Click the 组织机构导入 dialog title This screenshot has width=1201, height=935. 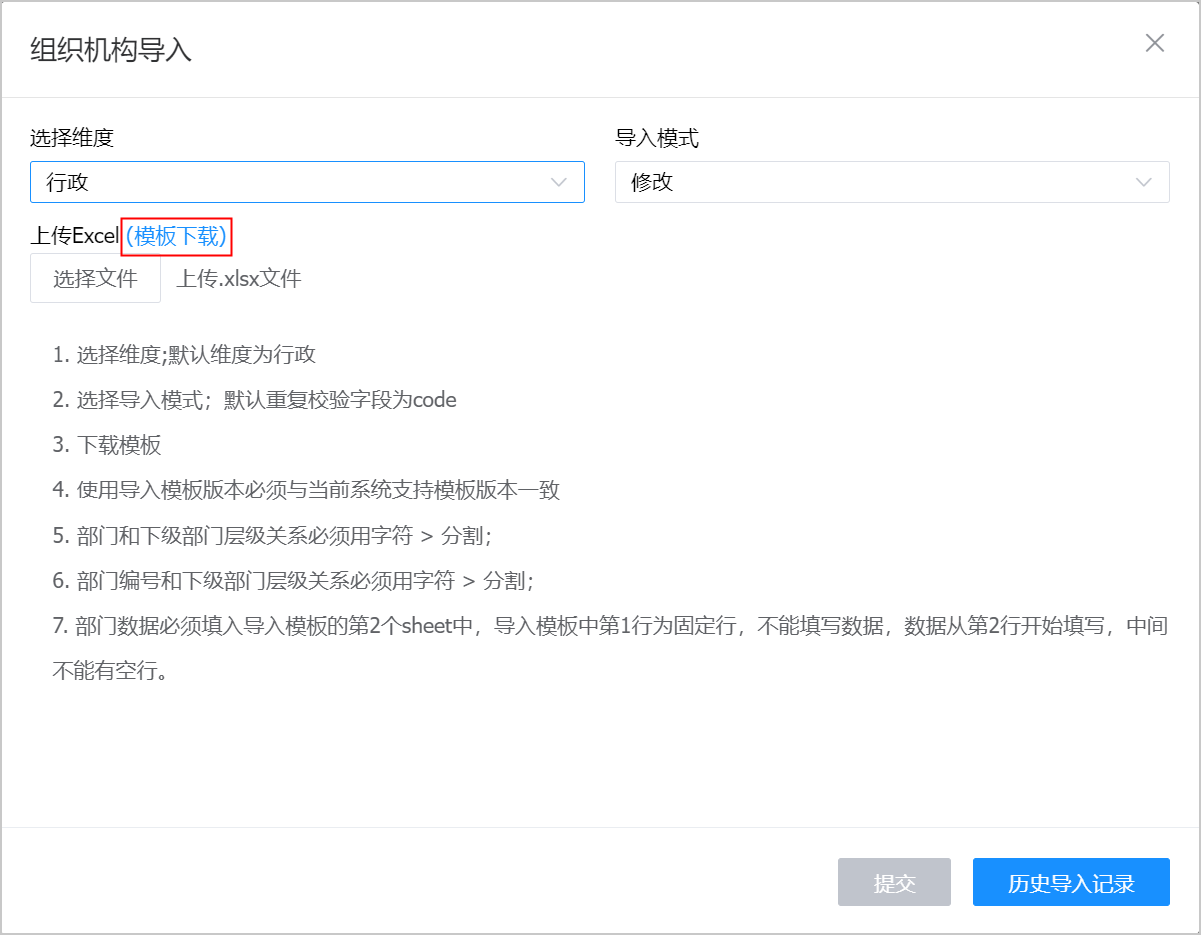(111, 50)
